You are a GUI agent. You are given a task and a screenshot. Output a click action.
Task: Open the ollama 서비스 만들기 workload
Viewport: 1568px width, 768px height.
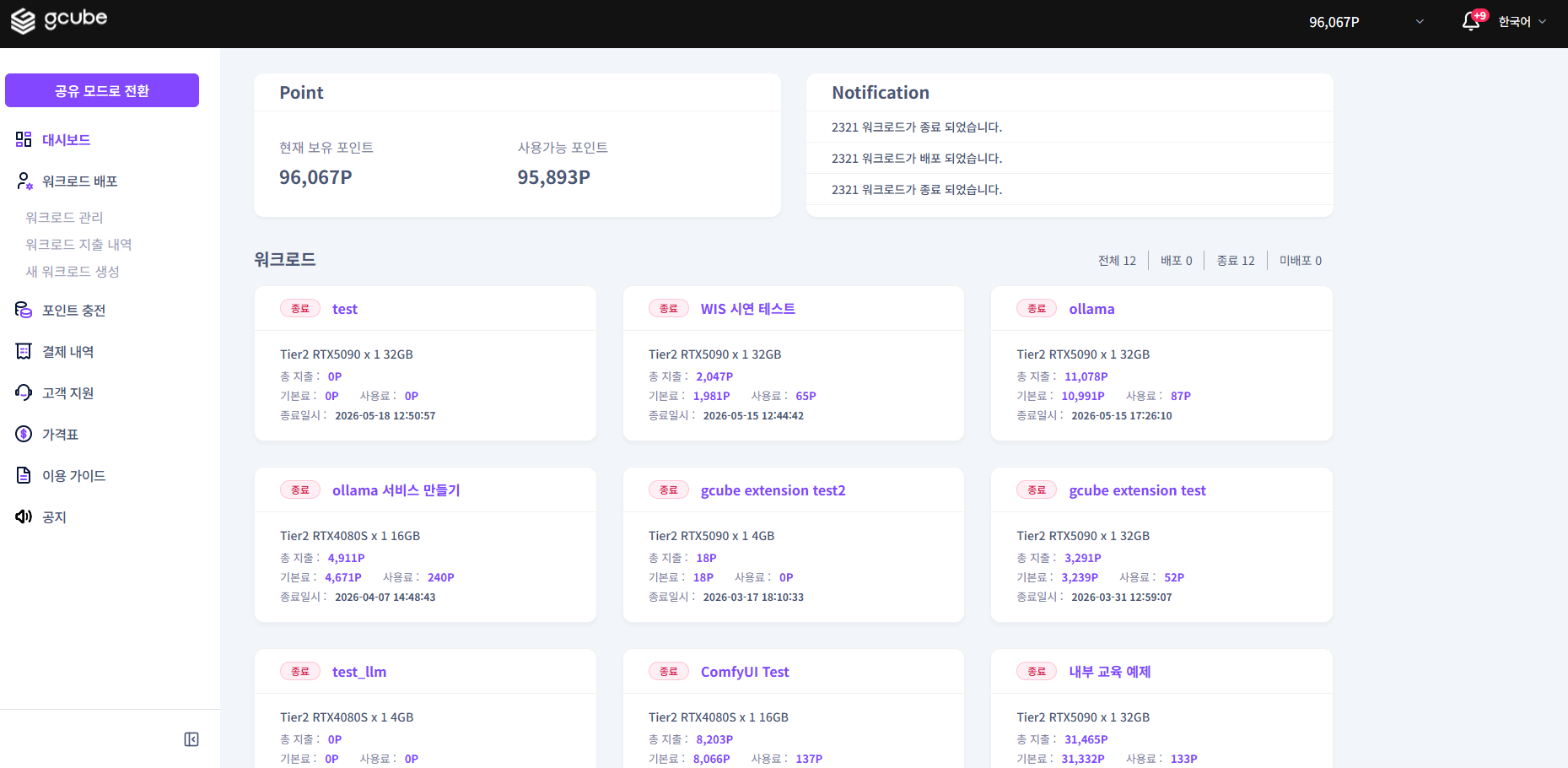(396, 490)
